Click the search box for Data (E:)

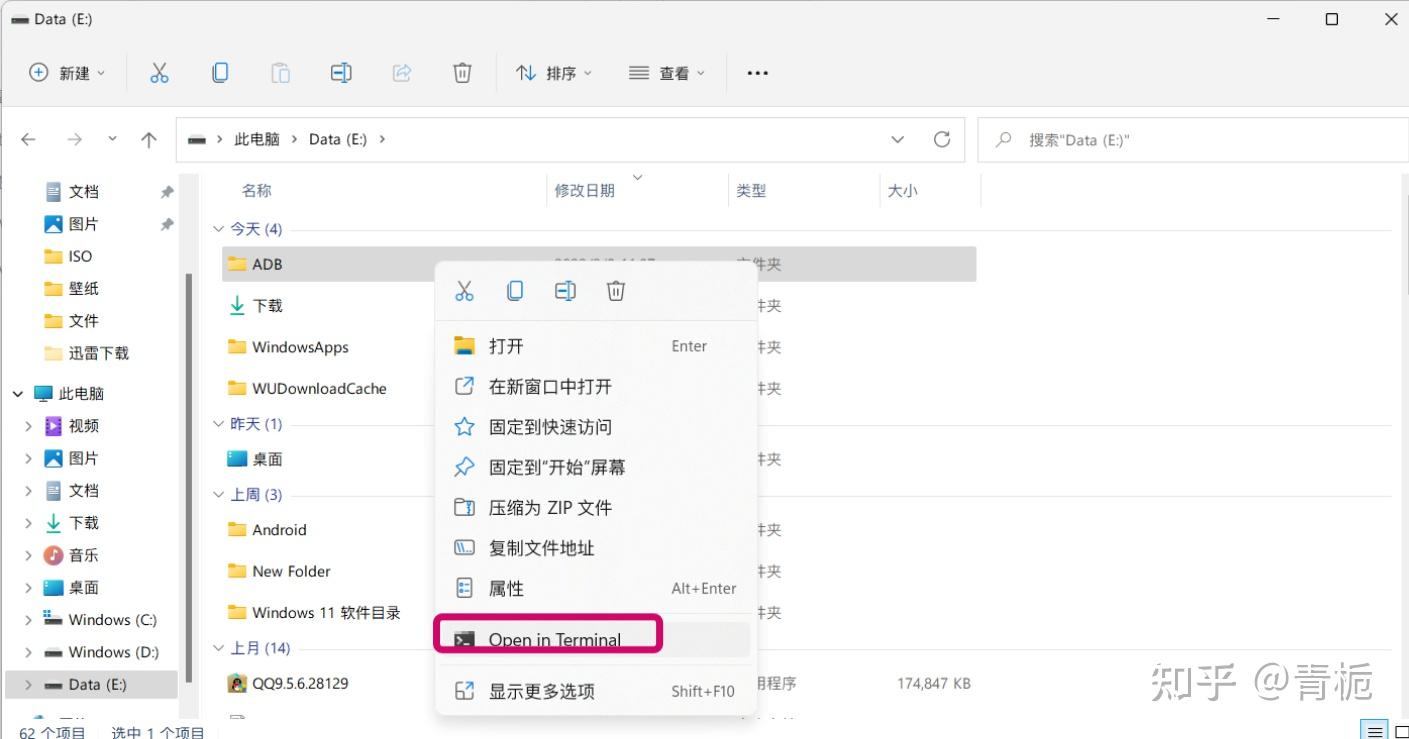[x=1150, y=139]
